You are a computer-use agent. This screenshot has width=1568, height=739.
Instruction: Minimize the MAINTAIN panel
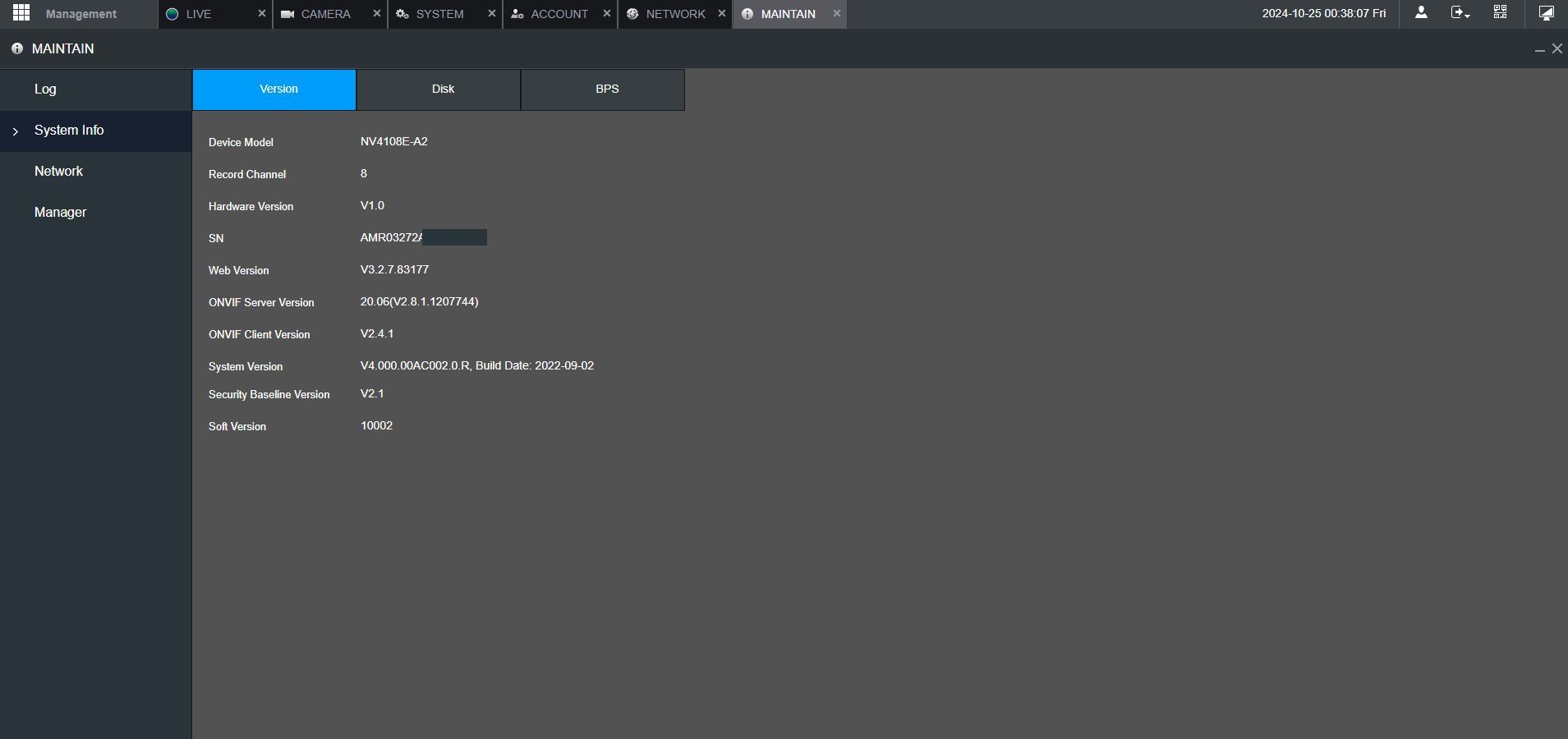pyautogui.click(x=1540, y=50)
